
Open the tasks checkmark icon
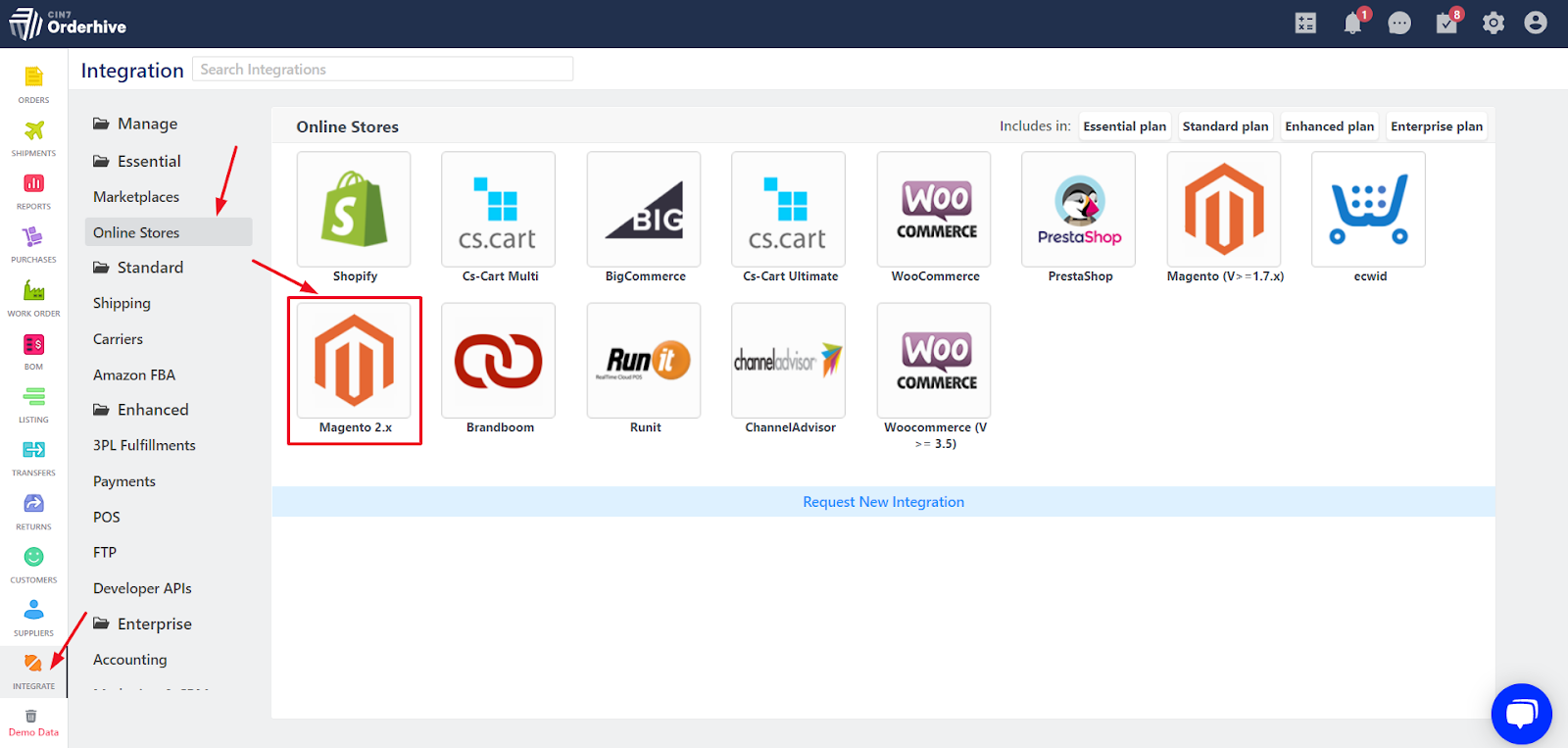coord(1446,24)
